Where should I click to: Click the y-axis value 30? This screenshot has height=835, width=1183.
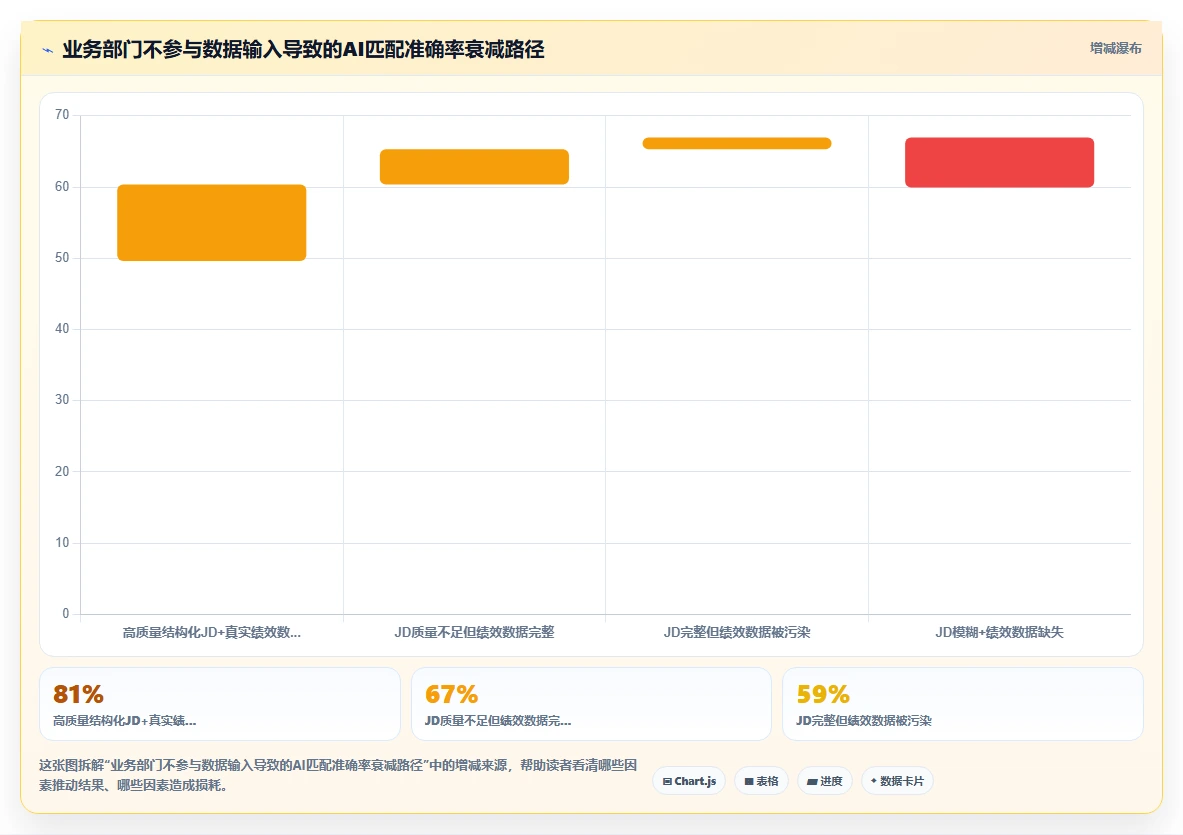point(62,399)
